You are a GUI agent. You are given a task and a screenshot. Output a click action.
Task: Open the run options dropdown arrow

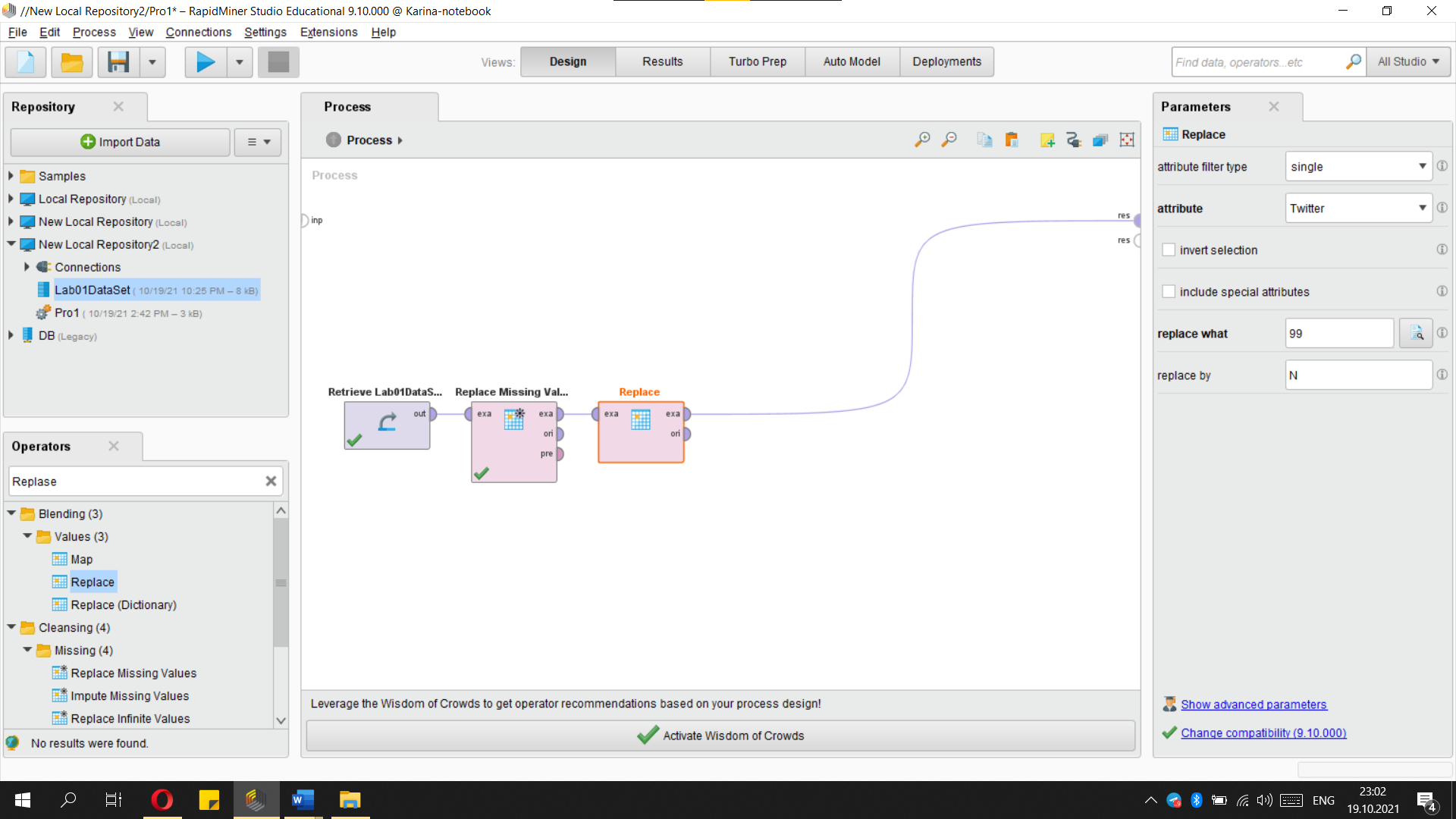point(240,61)
